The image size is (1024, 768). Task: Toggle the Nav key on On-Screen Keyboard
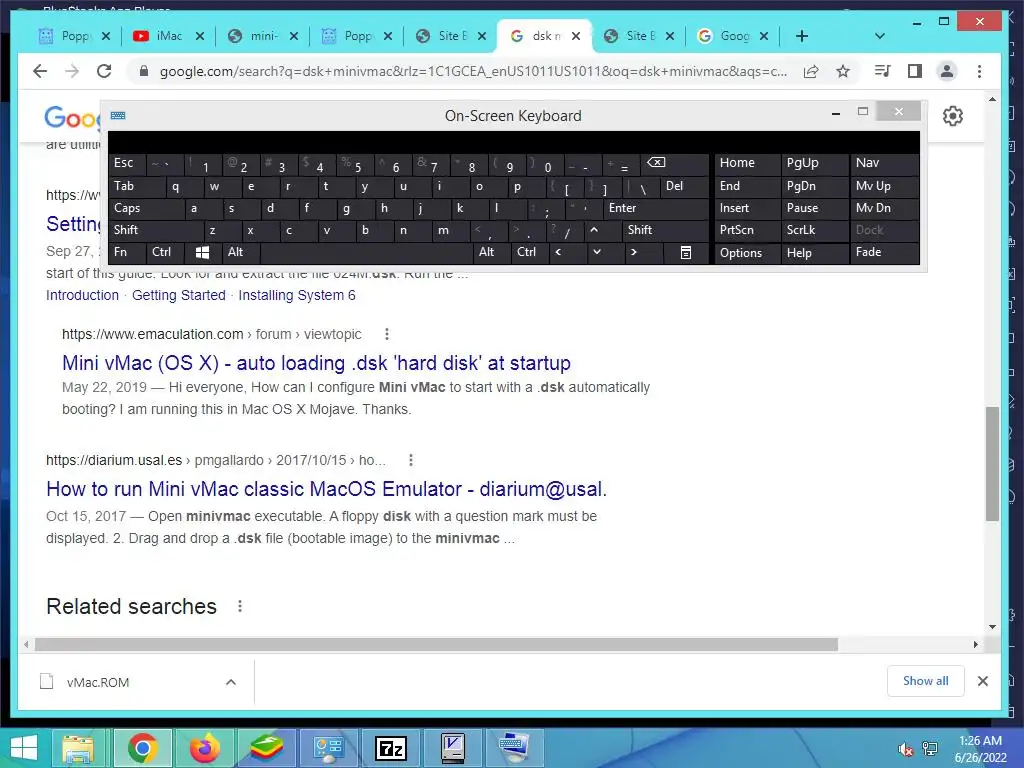(x=884, y=163)
